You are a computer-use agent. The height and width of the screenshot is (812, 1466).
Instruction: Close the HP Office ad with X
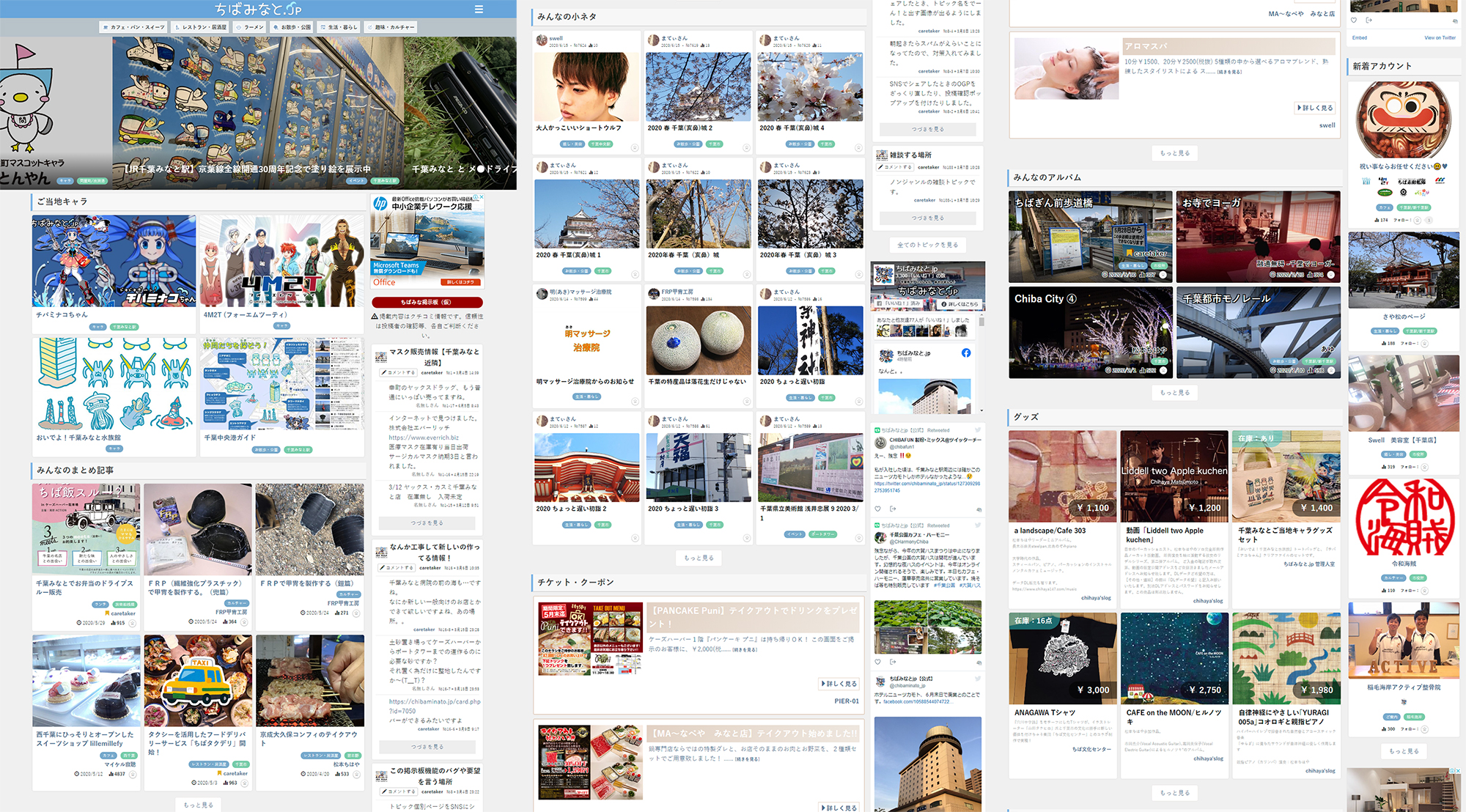(481, 197)
